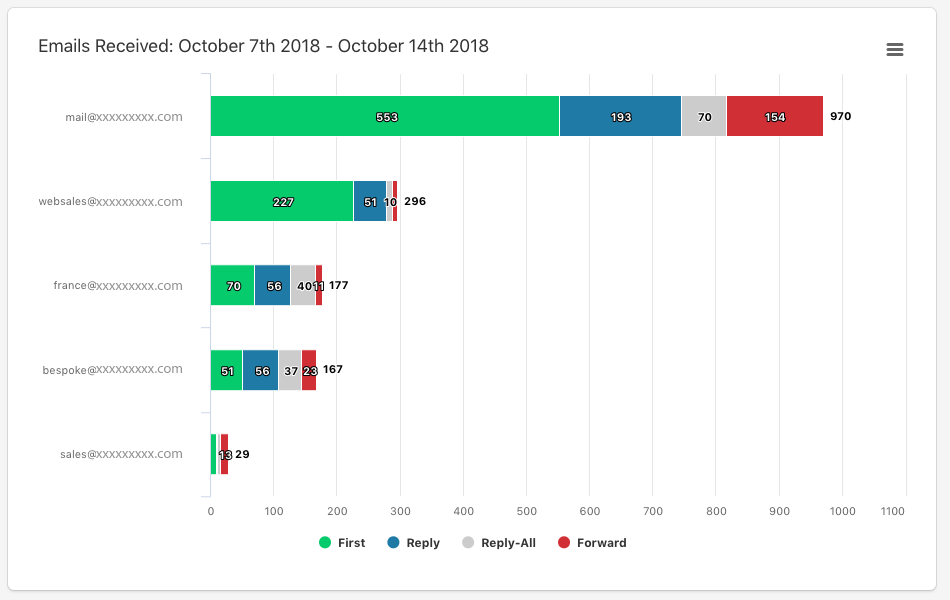Image resolution: width=950 pixels, height=600 pixels.
Task: Click the blue Reply legend dot
Action: click(x=394, y=543)
